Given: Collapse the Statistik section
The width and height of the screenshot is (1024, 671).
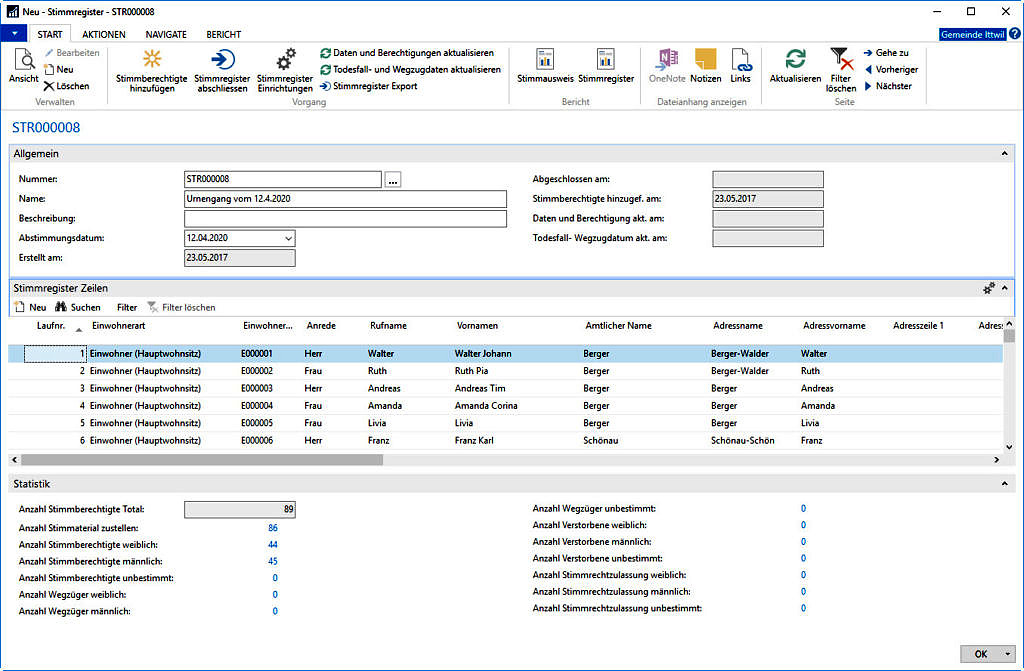Looking at the screenshot, I should click(x=1004, y=483).
